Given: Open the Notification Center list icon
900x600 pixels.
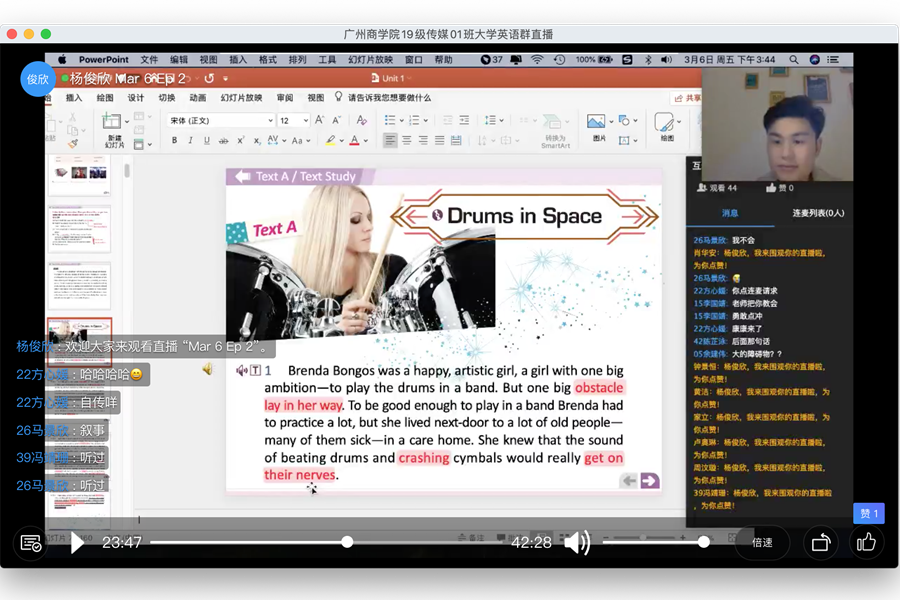Looking at the screenshot, I should [x=833, y=60].
